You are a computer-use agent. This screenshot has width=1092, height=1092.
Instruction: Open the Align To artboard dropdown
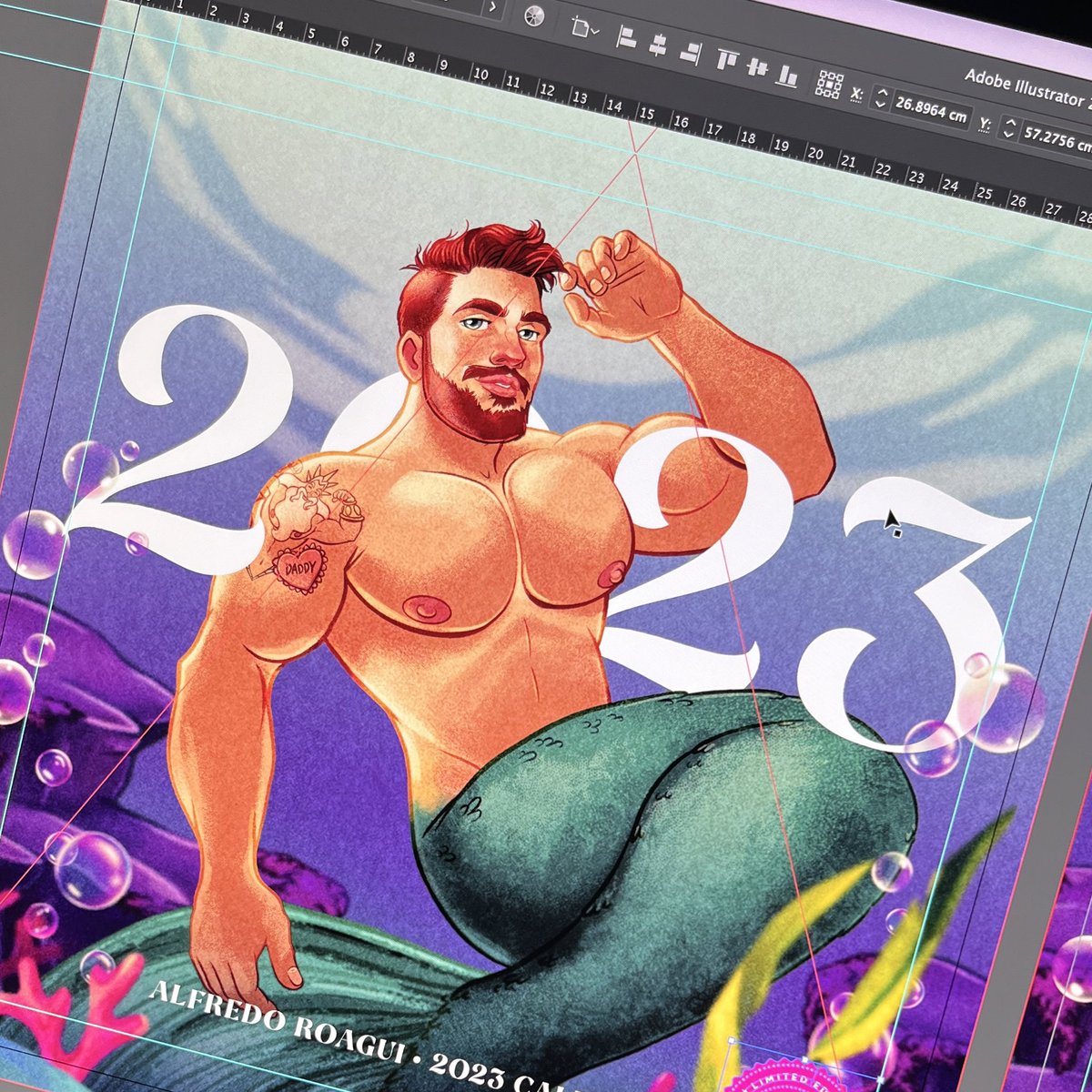click(584, 27)
